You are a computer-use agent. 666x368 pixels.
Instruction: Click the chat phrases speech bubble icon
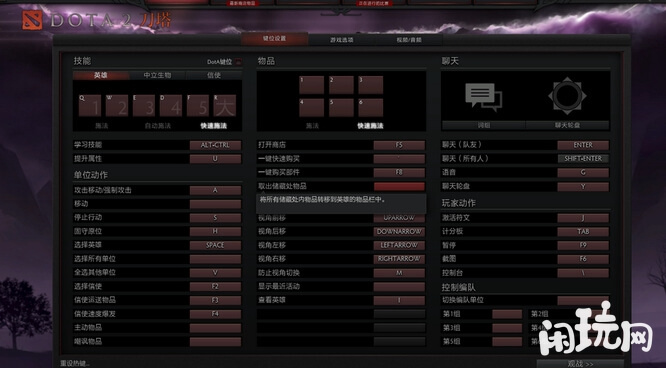point(484,97)
